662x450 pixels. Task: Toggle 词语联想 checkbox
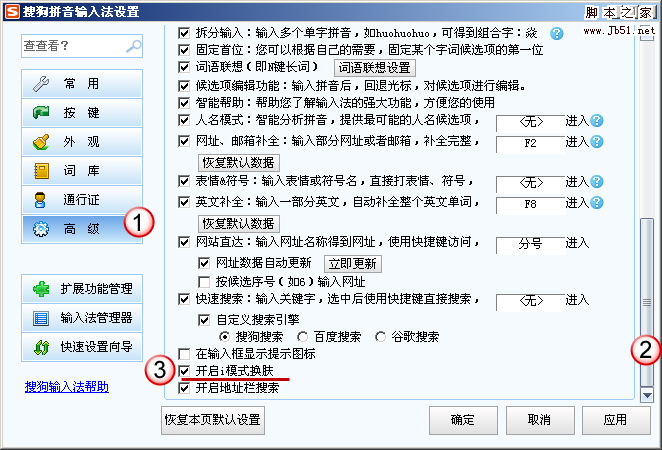click(184, 67)
